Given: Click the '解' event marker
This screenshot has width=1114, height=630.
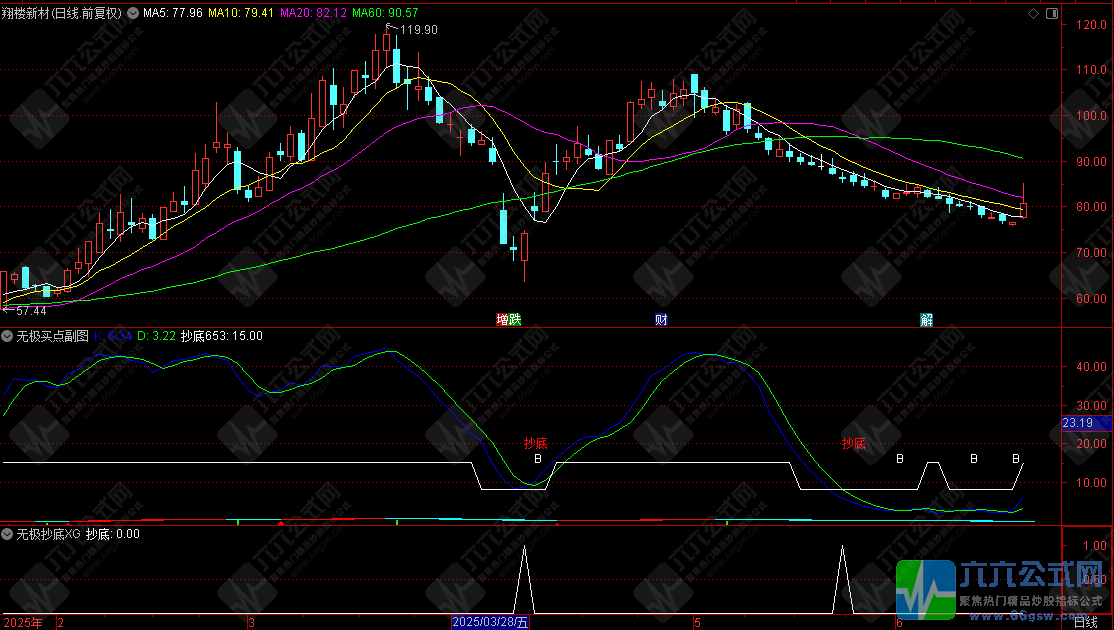Looking at the screenshot, I should [926, 320].
